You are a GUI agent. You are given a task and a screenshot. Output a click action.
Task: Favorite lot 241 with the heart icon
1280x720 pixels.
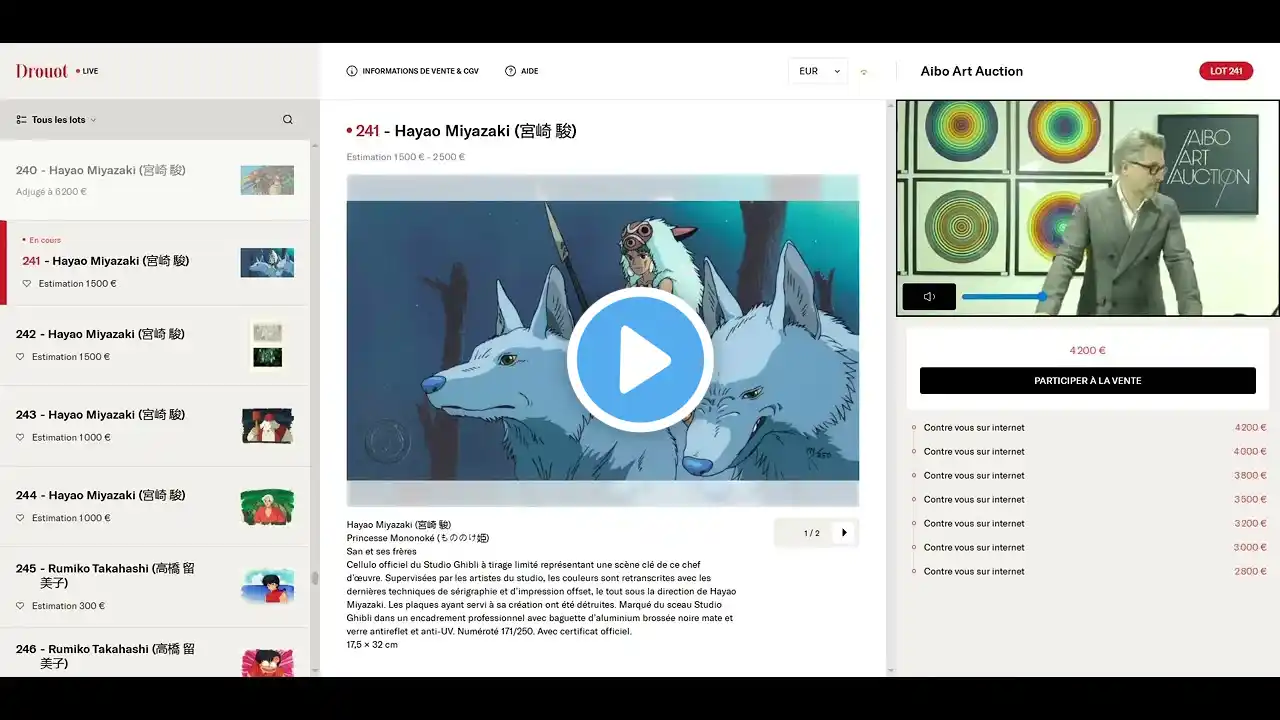click(28, 284)
